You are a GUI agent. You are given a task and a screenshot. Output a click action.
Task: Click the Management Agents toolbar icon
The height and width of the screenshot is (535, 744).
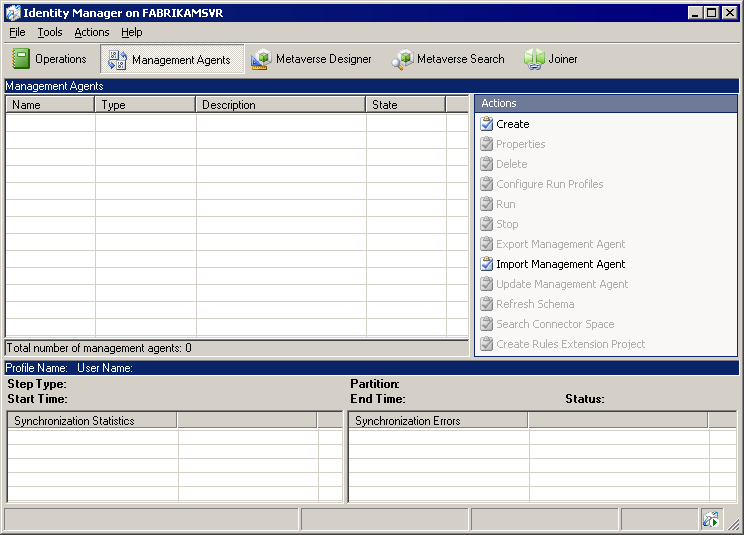tap(117, 60)
